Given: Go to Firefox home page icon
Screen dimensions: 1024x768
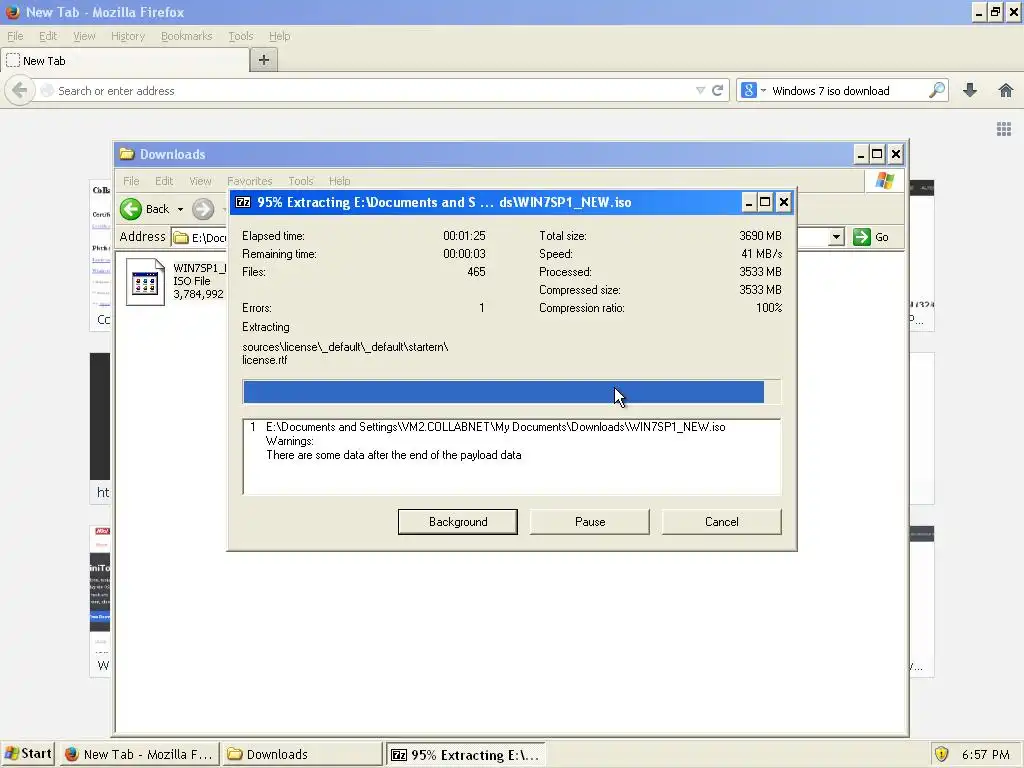Looking at the screenshot, I should tap(1006, 90).
